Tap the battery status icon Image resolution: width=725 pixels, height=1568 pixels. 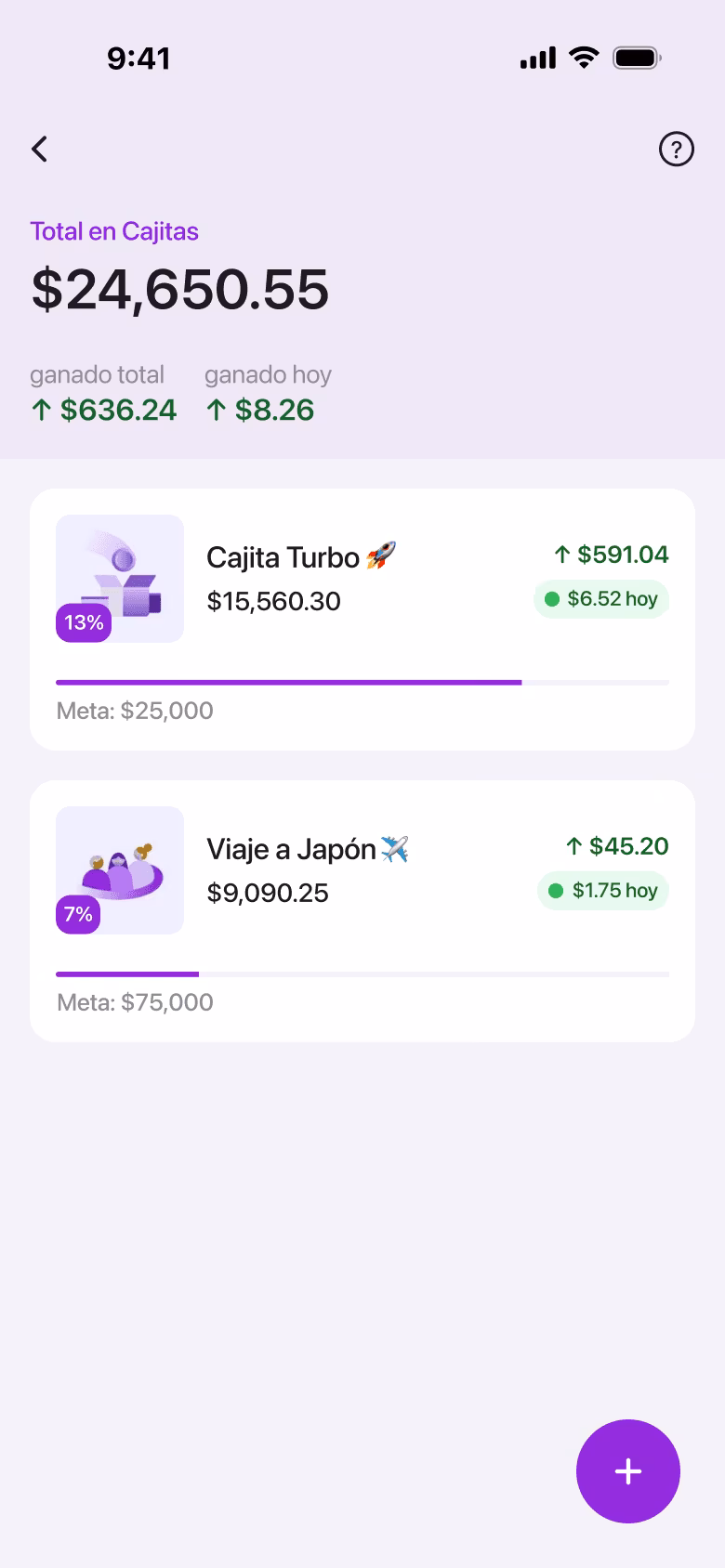638,58
